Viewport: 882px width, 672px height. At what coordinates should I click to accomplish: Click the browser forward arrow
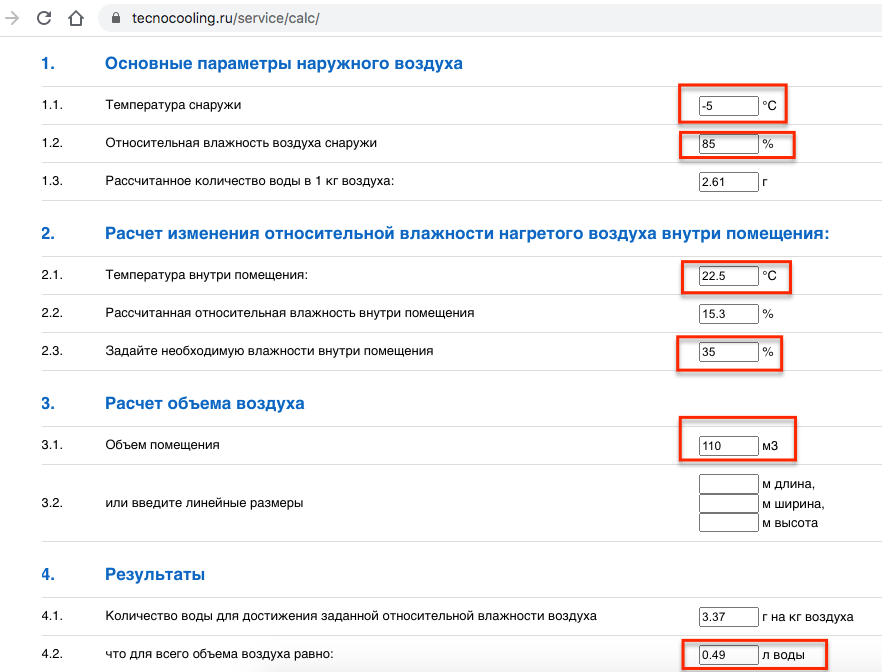pyautogui.click(x=12, y=18)
